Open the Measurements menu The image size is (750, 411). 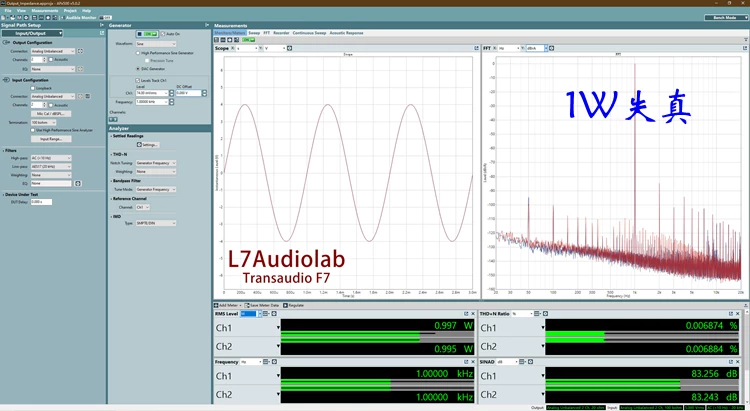[44, 11]
